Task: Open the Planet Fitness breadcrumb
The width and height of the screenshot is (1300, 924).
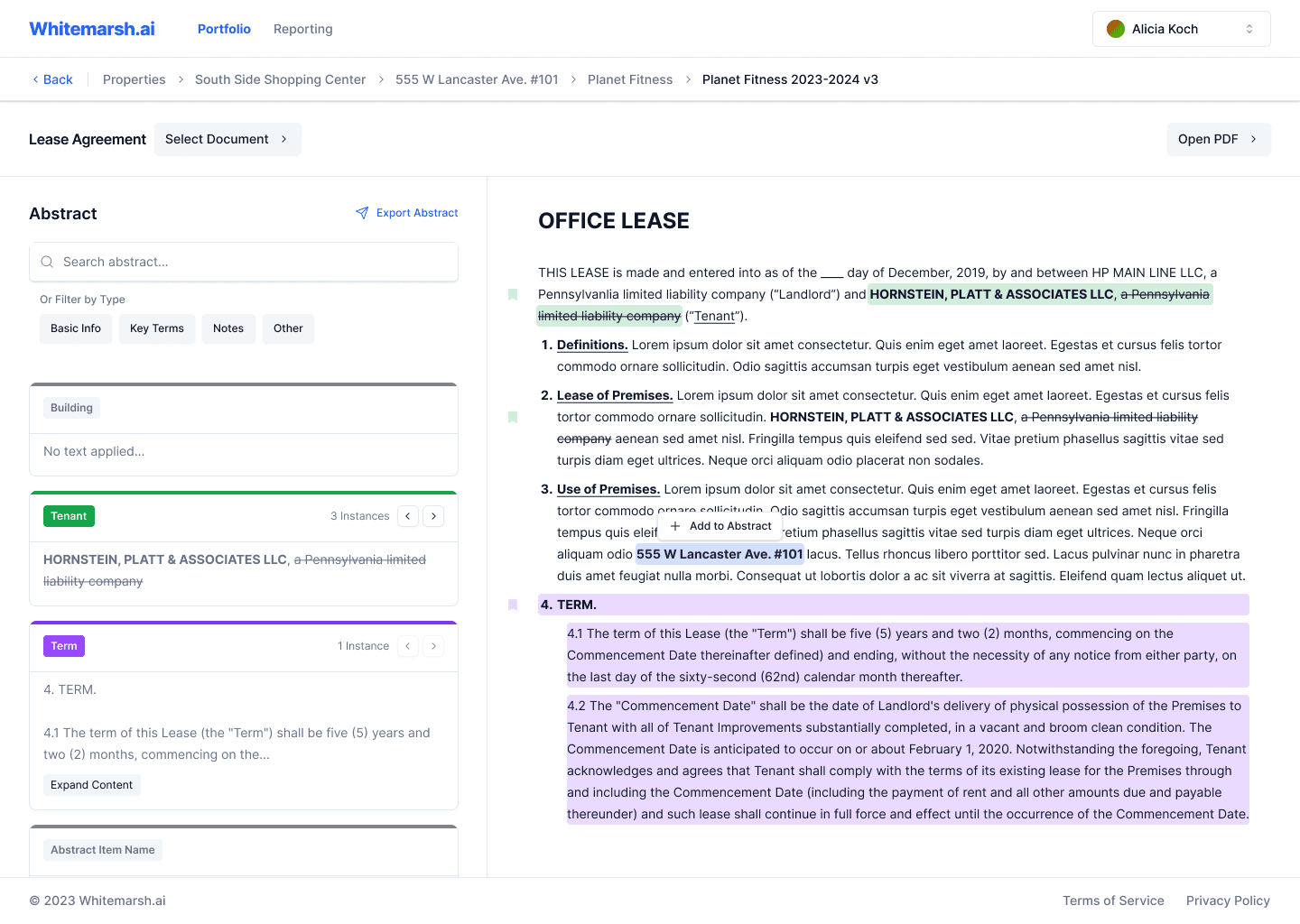Action: [x=630, y=79]
